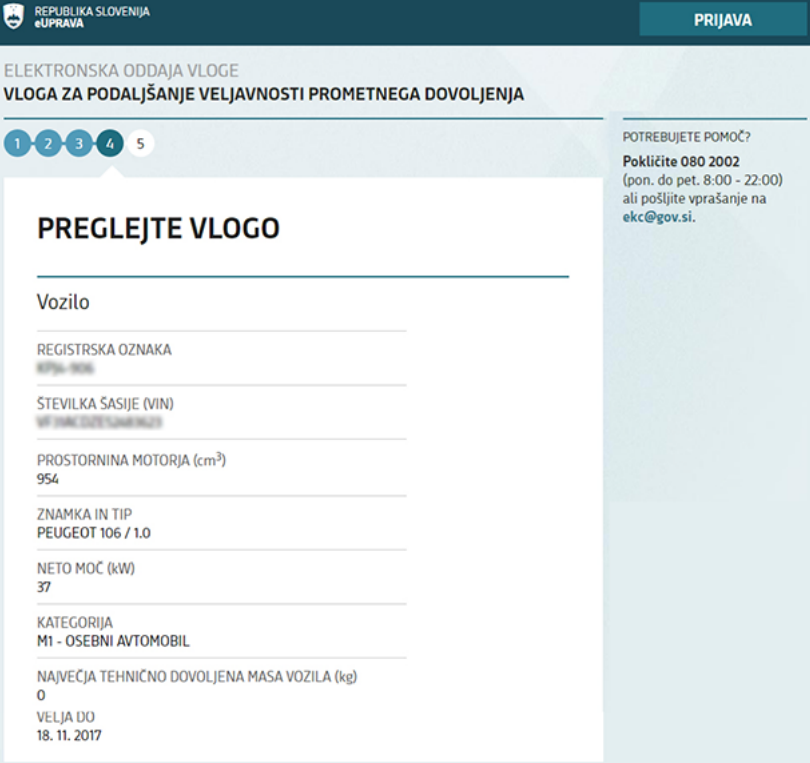The height and width of the screenshot is (763, 810).
Task: Open the ekc@gov.si email link
Action: click(659, 217)
